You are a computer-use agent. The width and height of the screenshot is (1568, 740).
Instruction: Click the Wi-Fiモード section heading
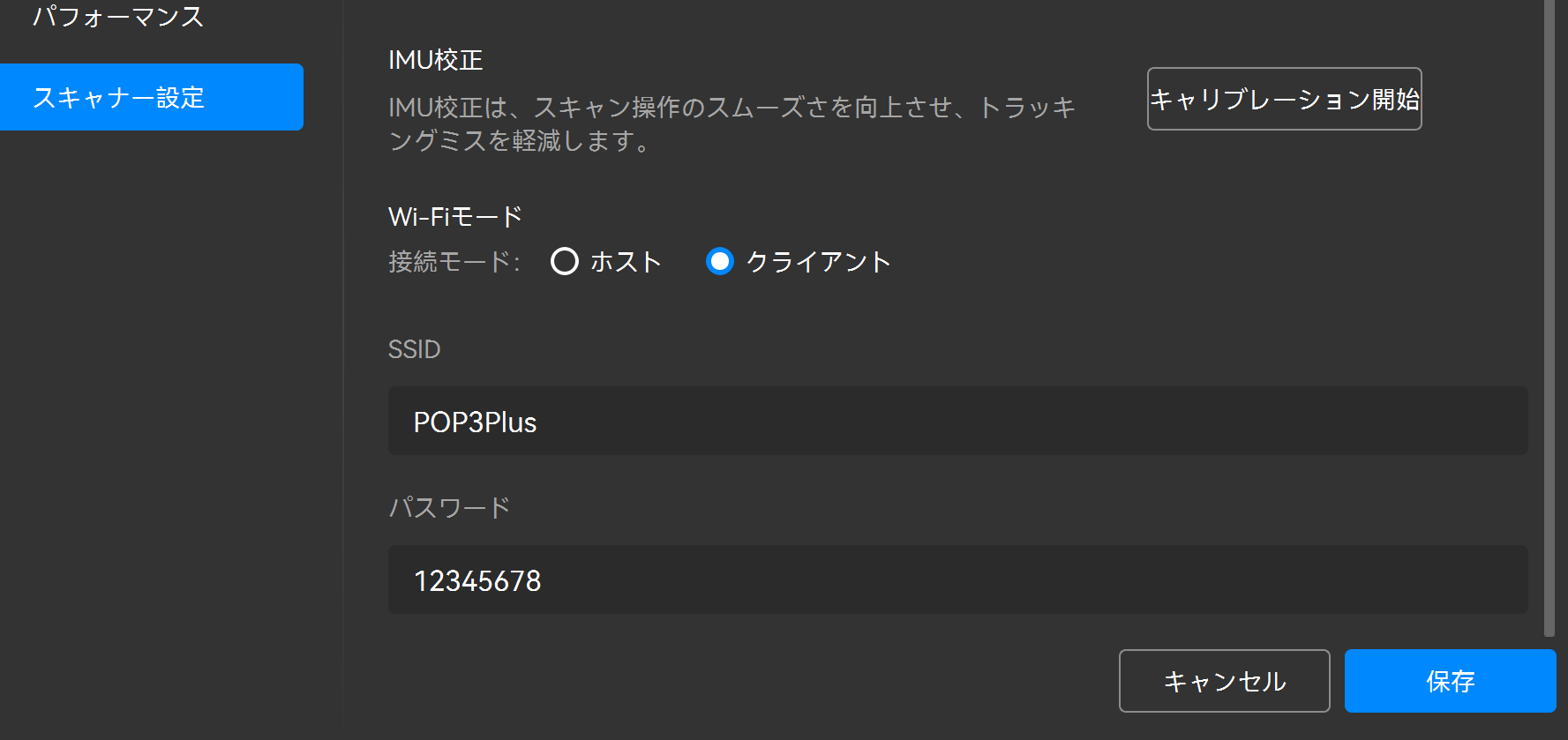(x=455, y=216)
